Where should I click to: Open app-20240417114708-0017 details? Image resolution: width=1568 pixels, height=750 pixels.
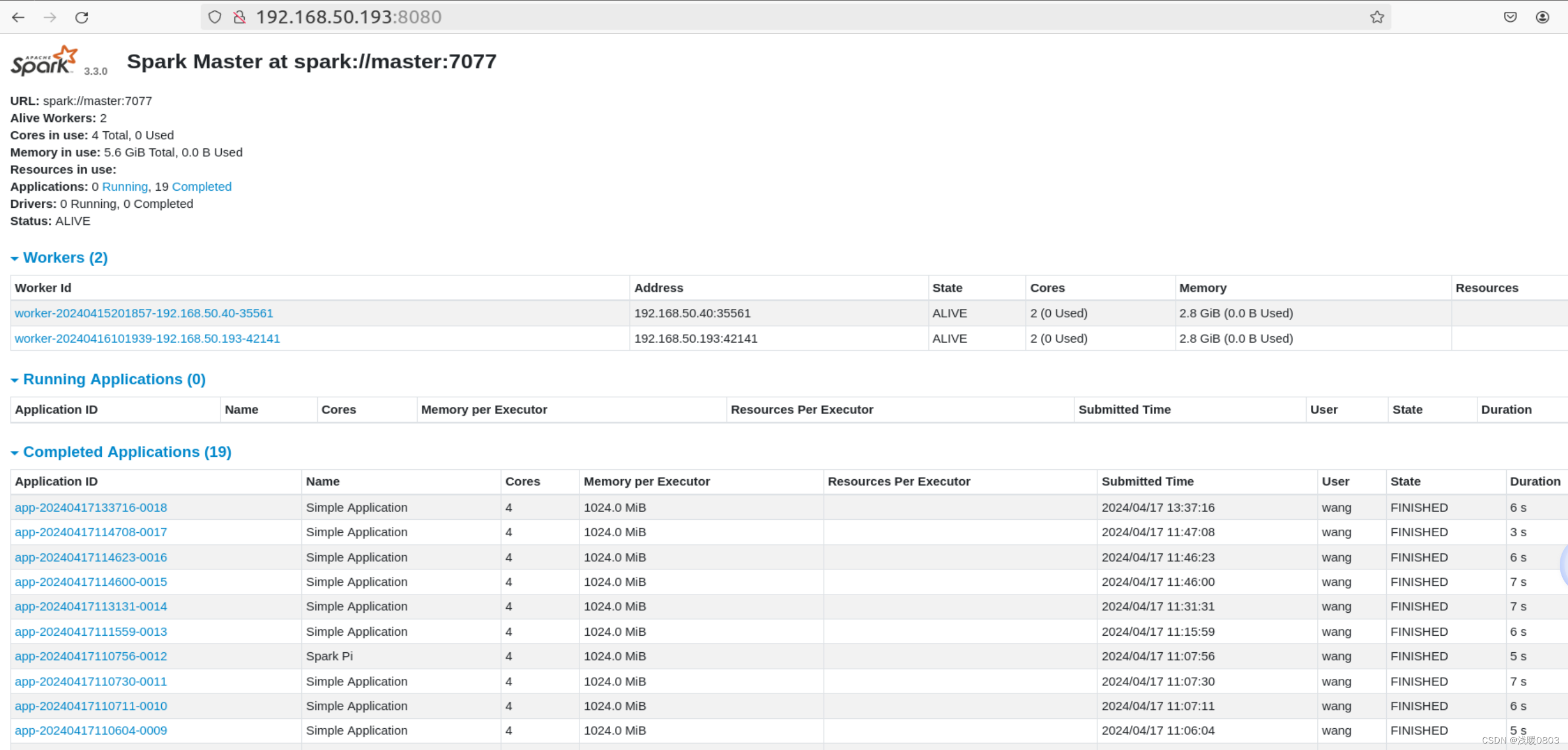click(91, 532)
